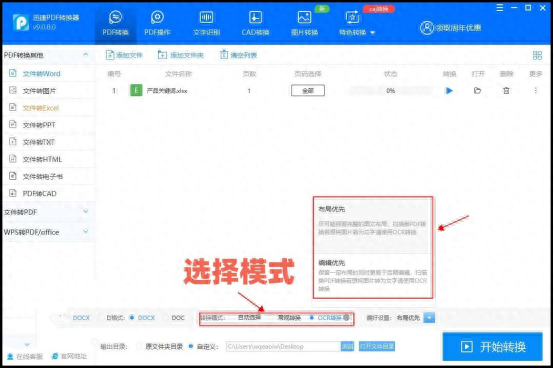Choose the 布局优先 option in the popup
554x368 pixels.
tap(373, 225)
